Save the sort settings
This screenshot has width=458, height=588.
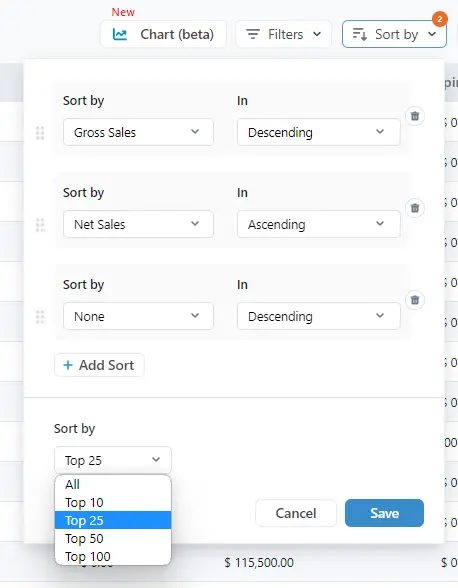[384, 513]
